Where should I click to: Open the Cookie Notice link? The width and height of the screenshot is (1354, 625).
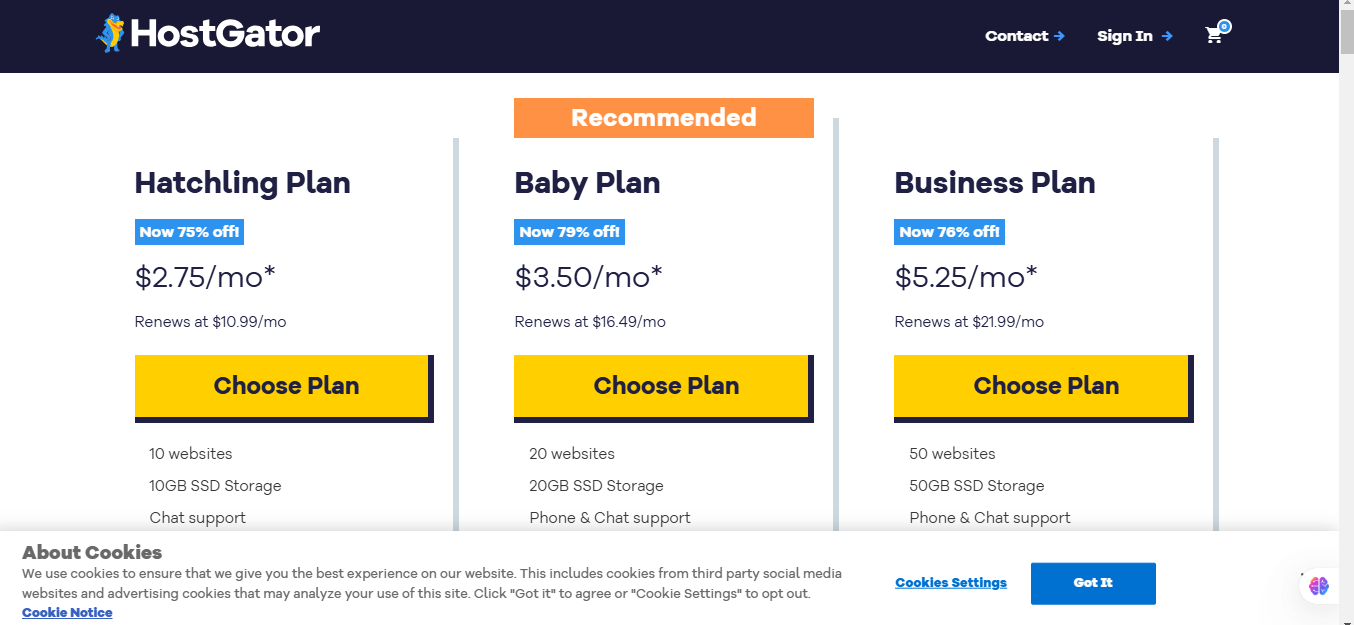click(66, 612)
